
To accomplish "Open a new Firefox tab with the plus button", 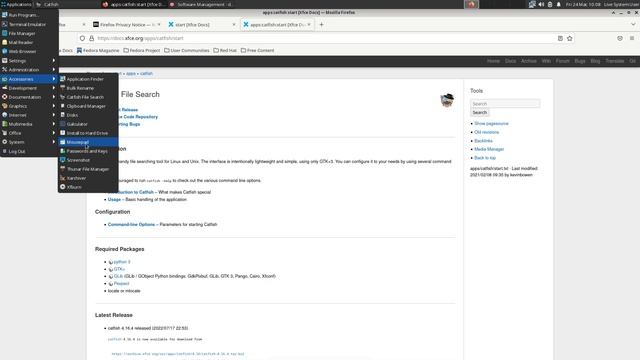I will [322, 24].
